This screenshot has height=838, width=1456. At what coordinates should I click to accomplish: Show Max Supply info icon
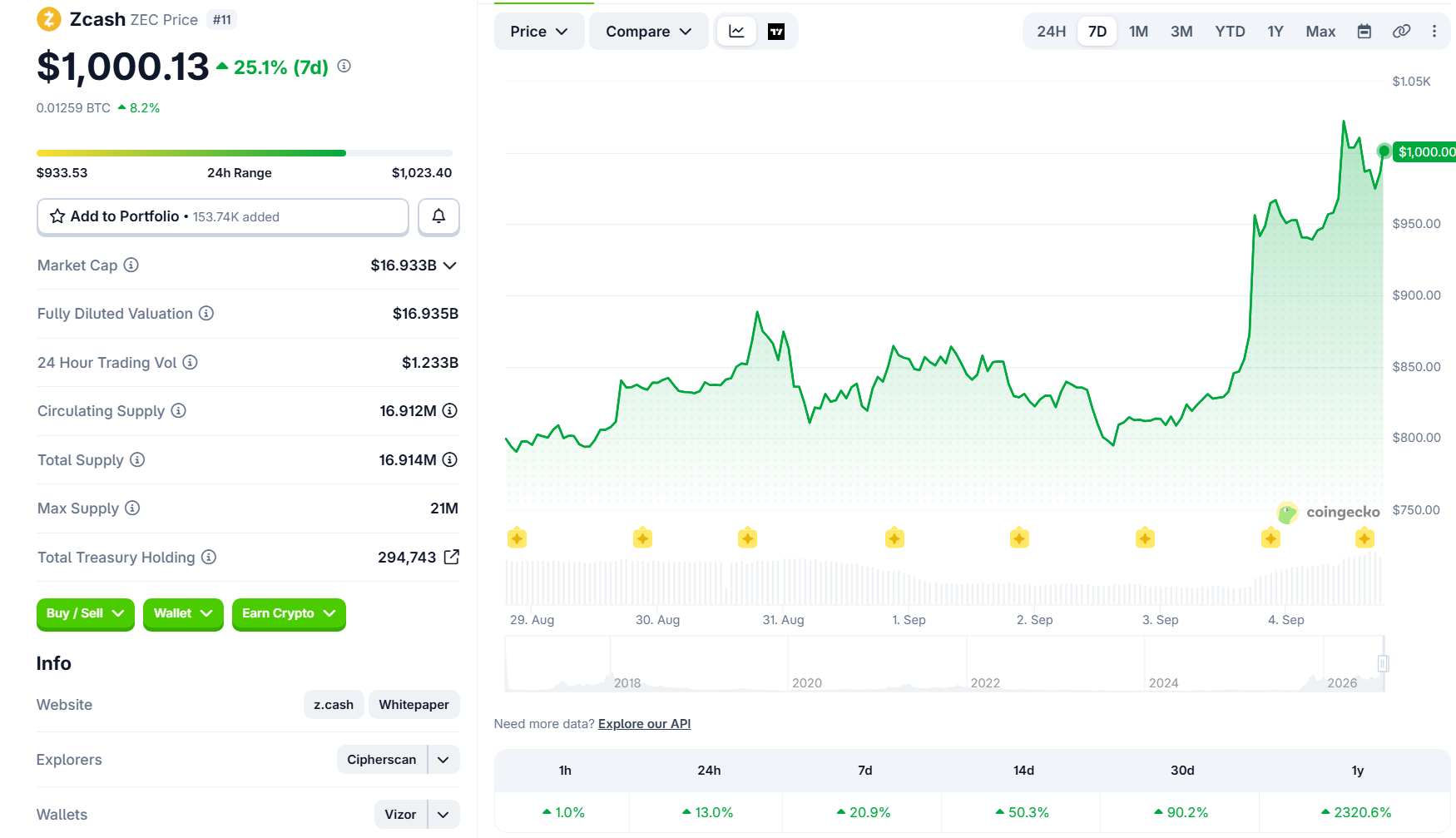[x=132, y=508]
